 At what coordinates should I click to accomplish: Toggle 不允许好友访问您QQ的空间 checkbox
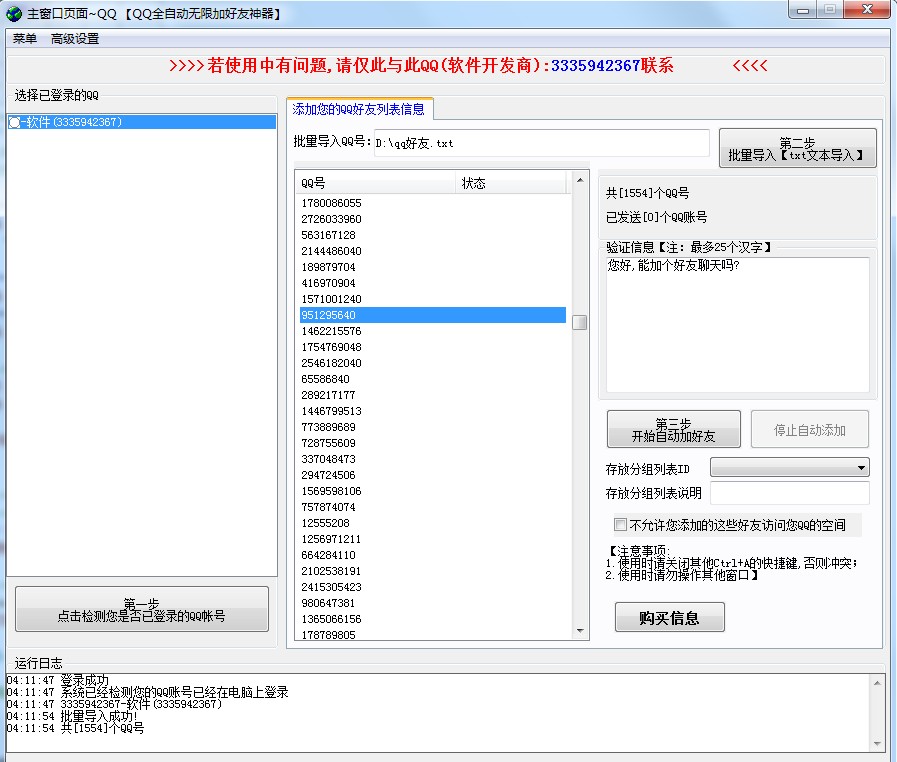tap(620, 524)
